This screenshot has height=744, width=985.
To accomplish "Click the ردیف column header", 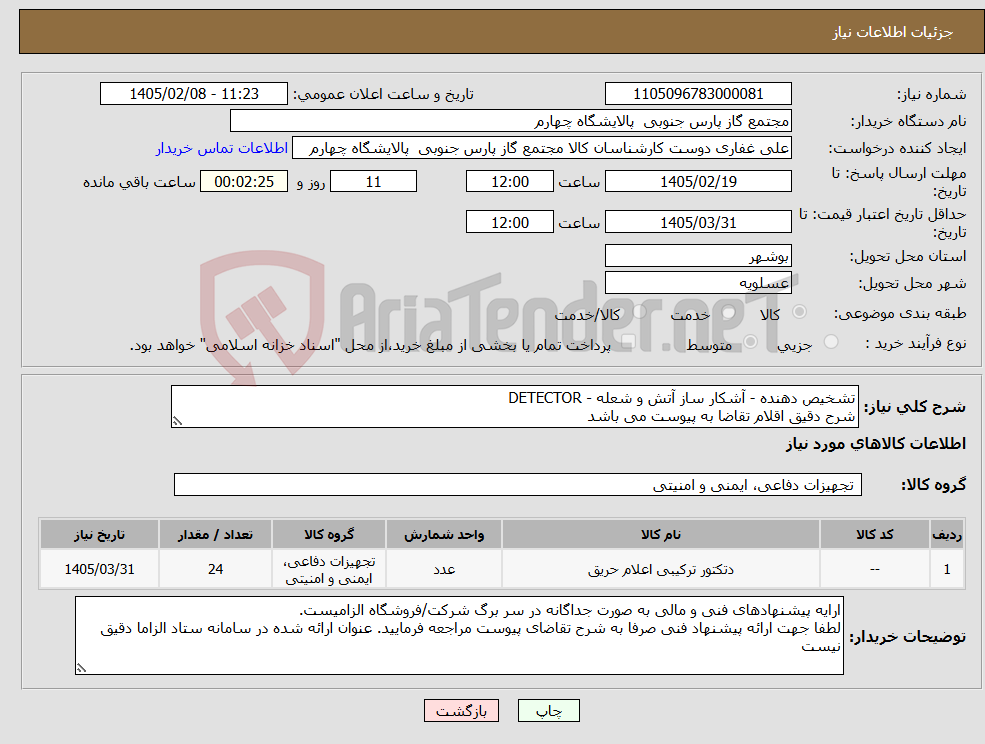I will tap(947, 535).
